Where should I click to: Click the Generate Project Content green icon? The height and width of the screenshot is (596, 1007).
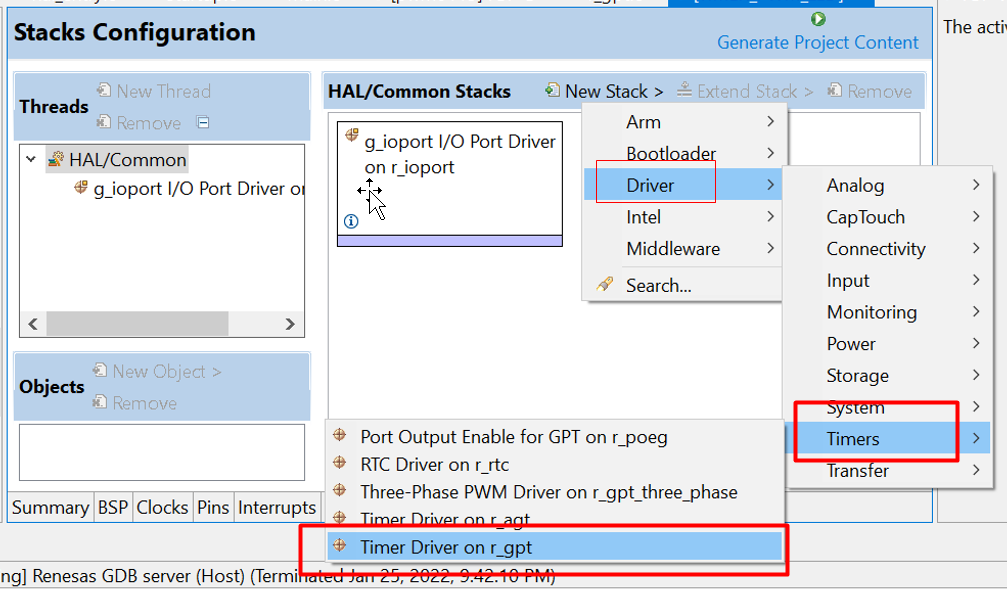pos(818,19)
